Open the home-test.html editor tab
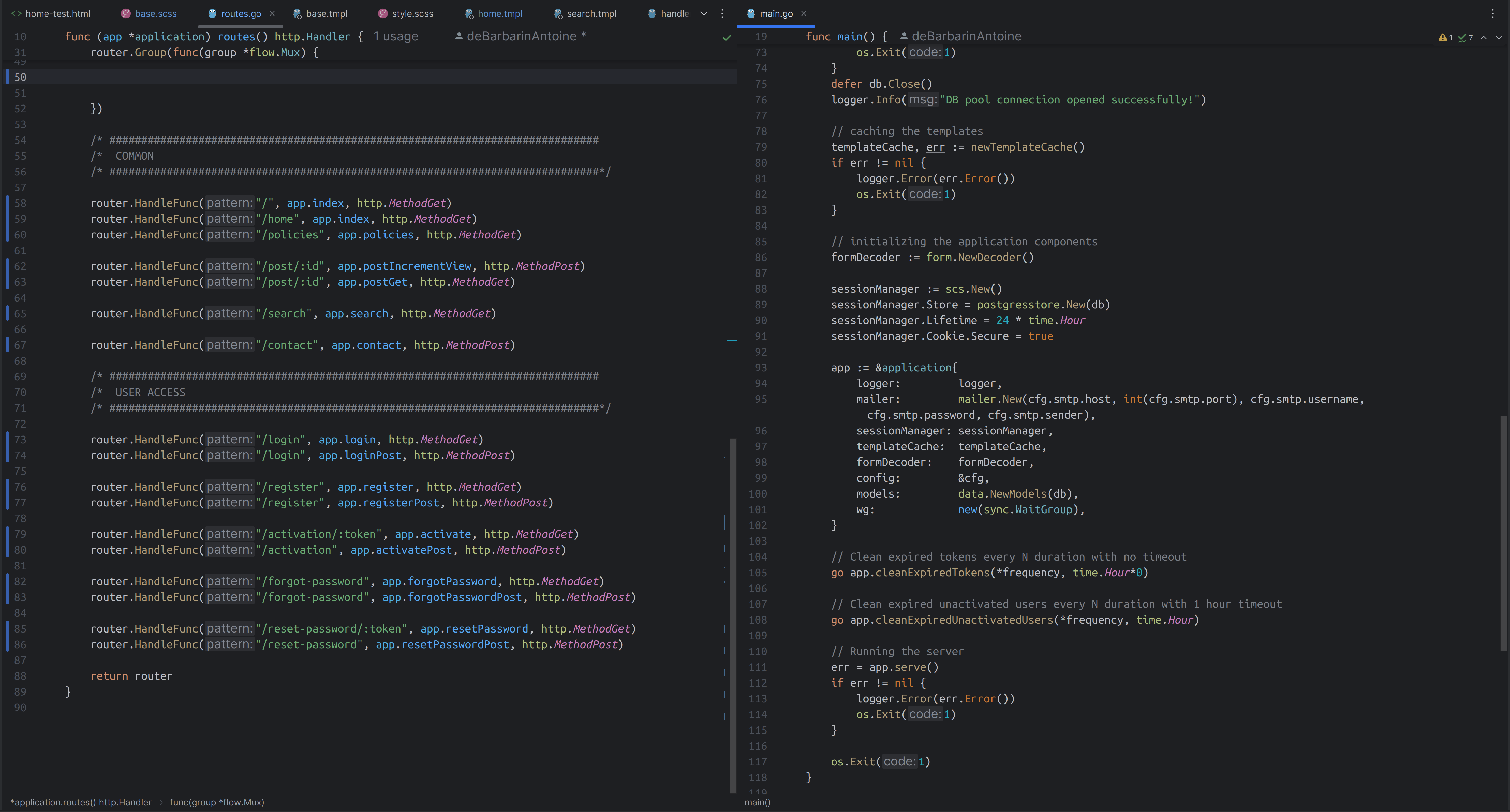 (51, 13)
